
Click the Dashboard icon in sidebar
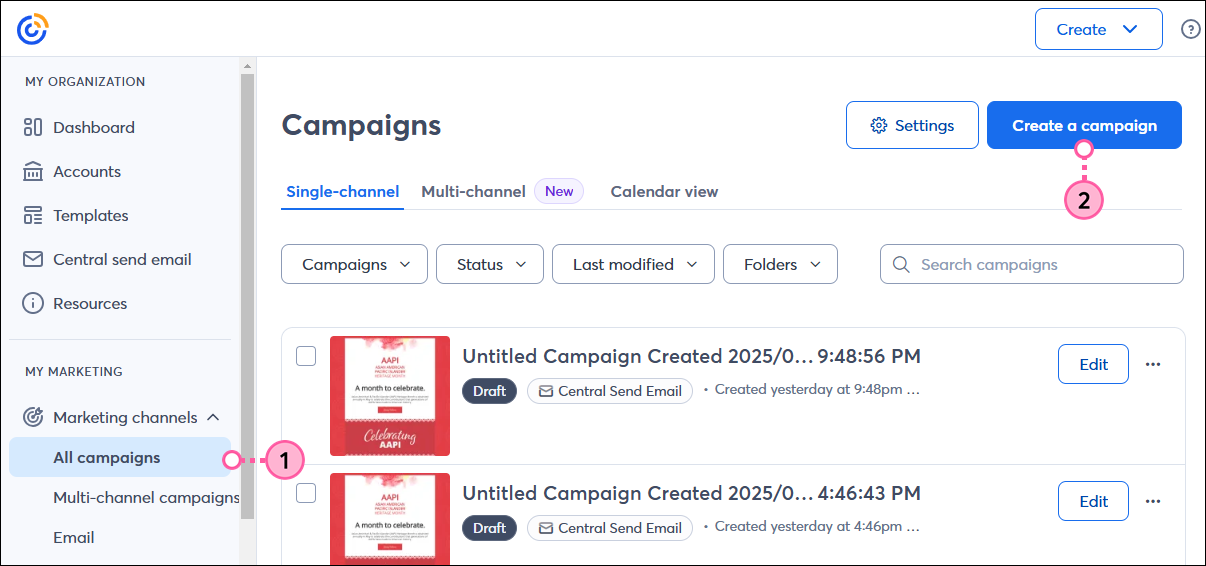pyautogui.click(x=33, y=127)
